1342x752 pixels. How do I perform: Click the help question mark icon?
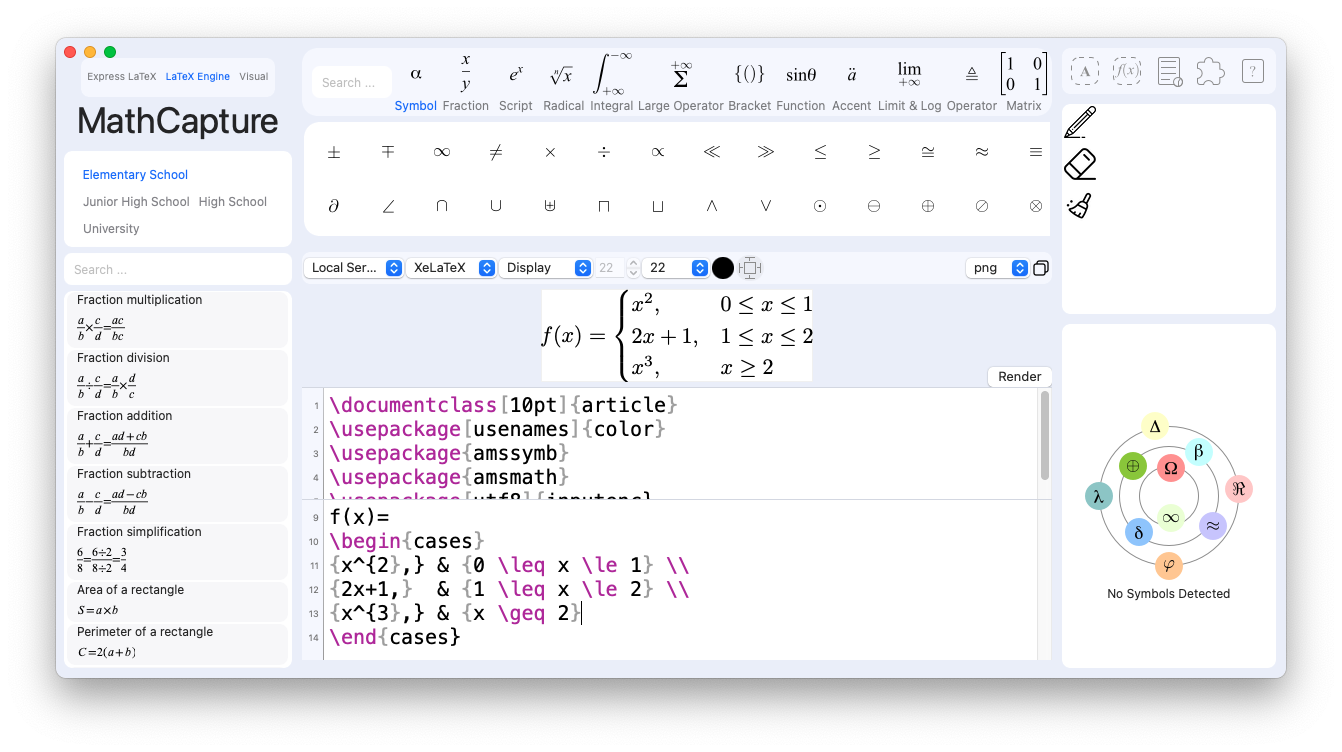1252,70
